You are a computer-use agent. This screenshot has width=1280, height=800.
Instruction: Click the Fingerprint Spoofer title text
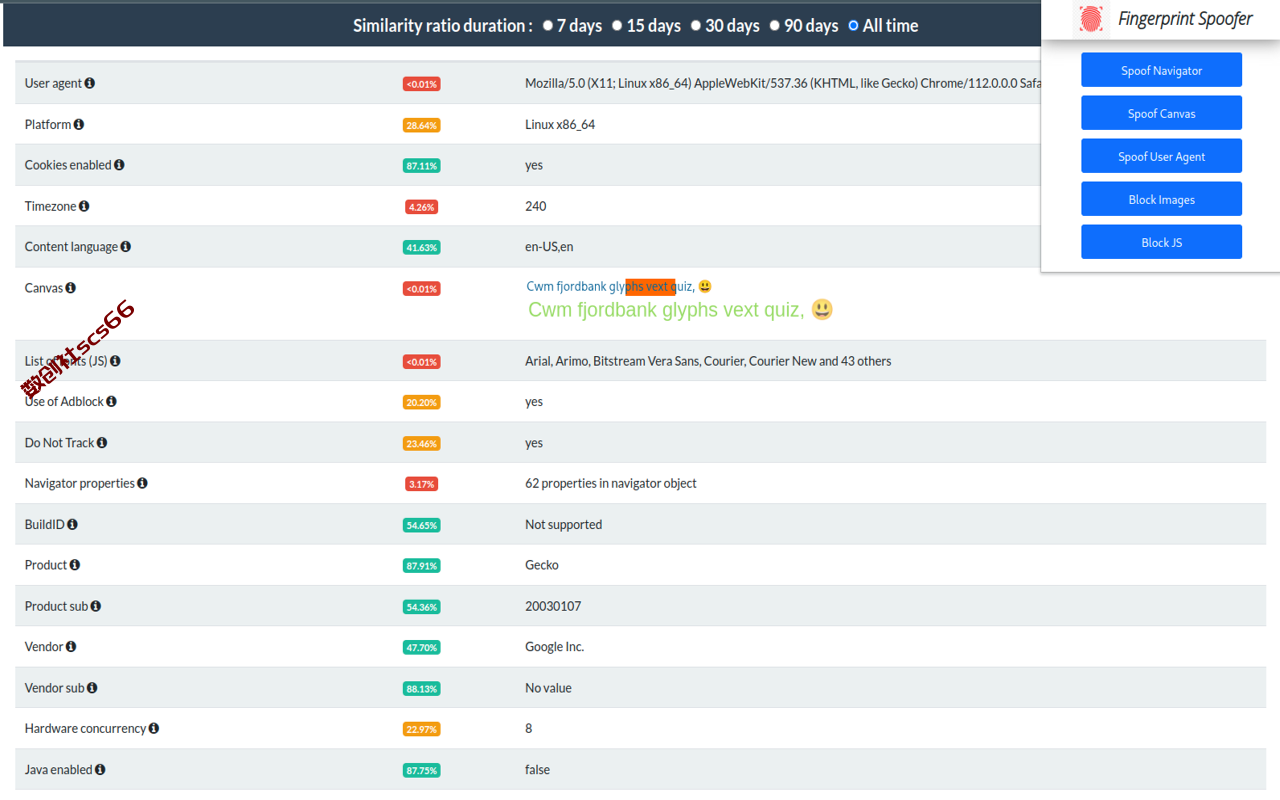tap(1185, 18)
